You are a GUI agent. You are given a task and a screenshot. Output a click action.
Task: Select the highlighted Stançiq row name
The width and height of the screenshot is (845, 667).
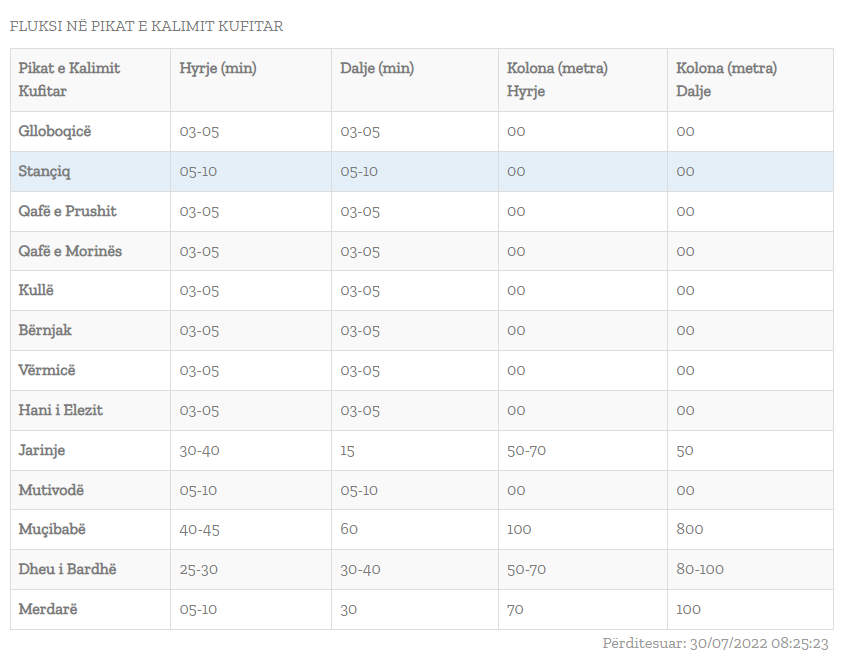coord(45,171)
